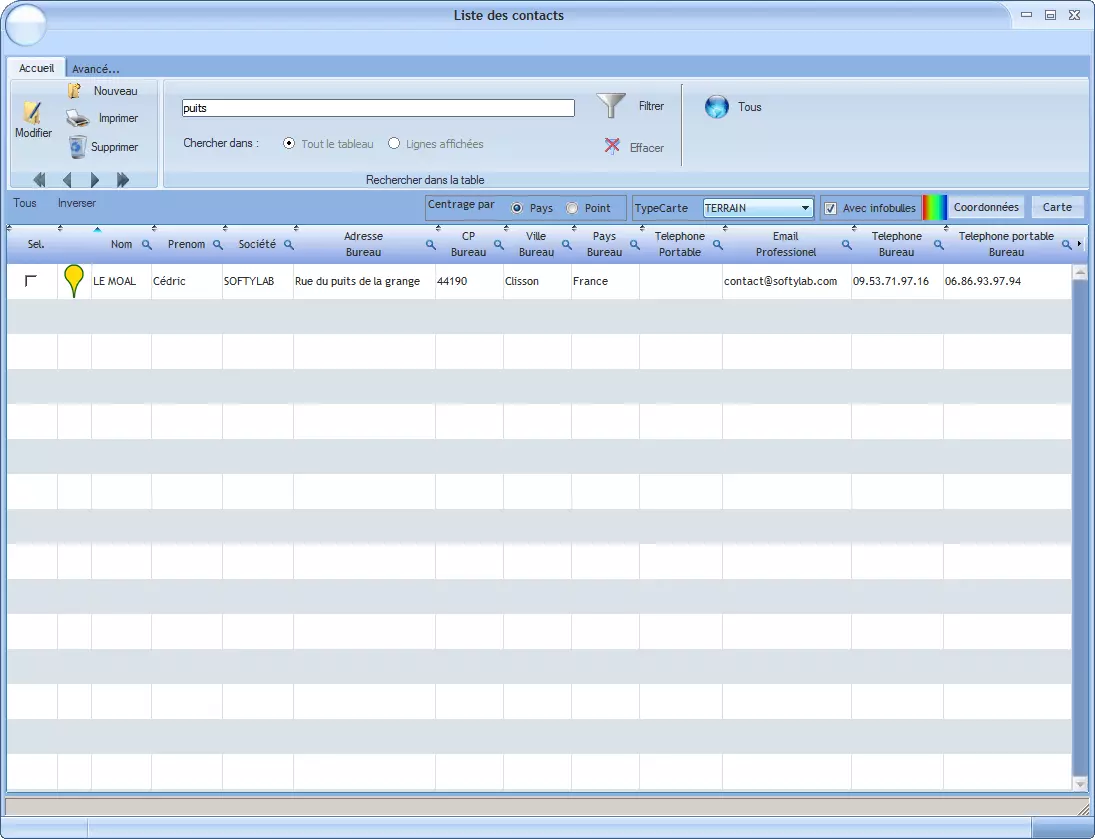This screenshot has width=1095, height=839.
Task: Click the Imprimer printer icon
Action: click(78, 118)
